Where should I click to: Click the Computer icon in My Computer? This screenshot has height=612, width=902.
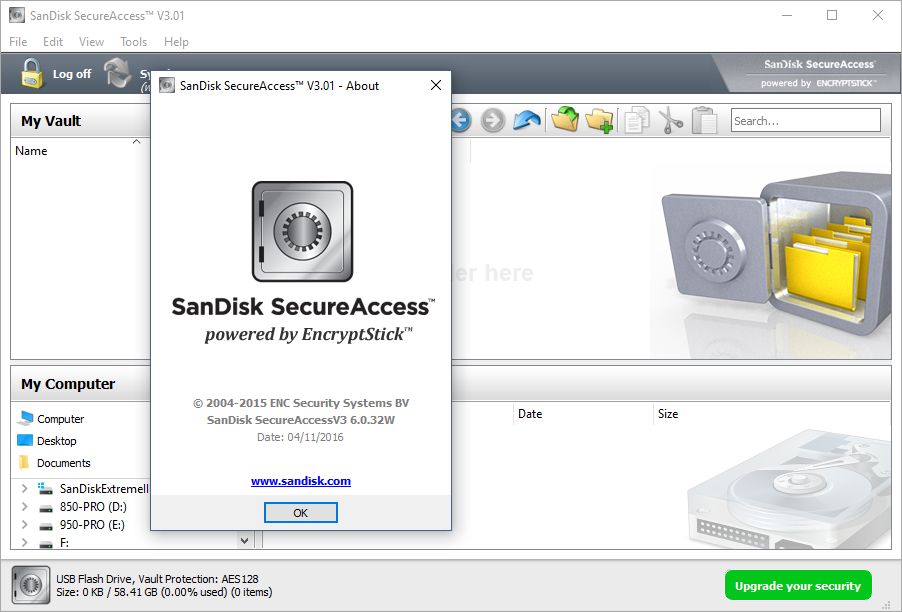[25, 418]
